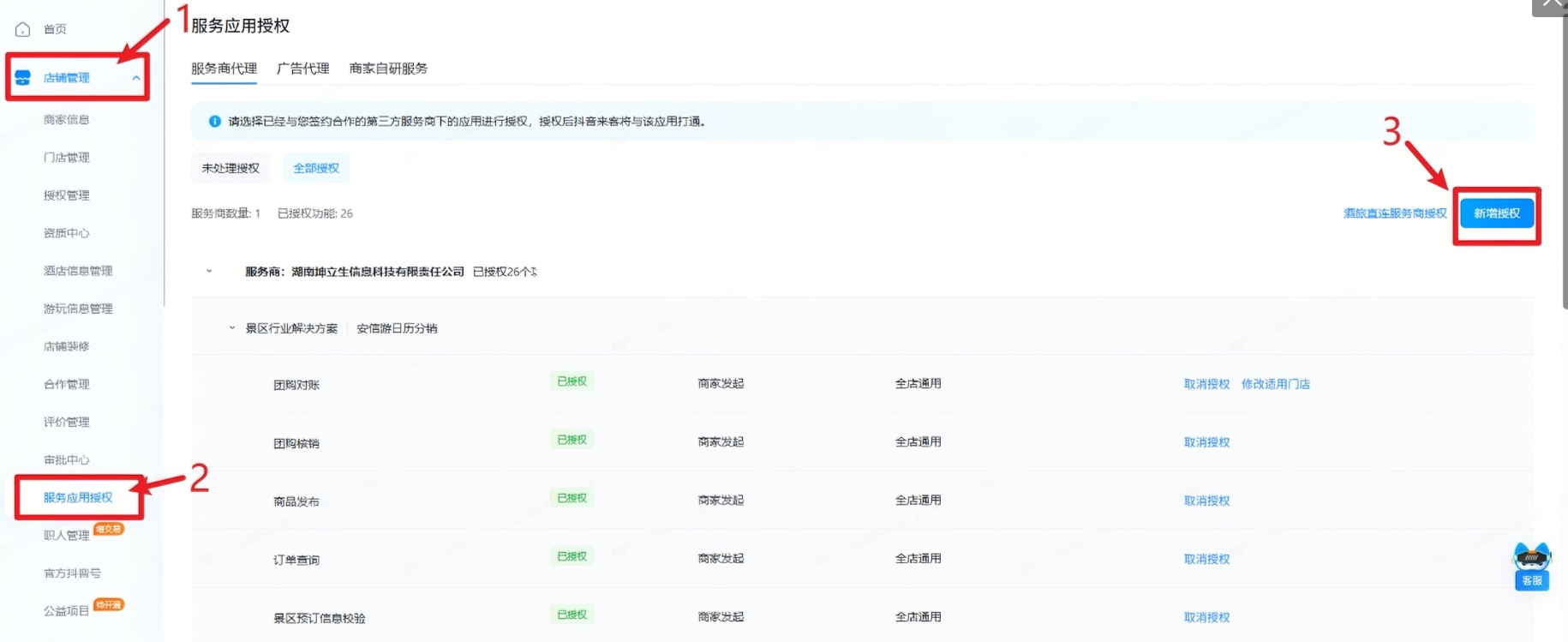Click 取消授权 for 订单查询
Image resolution: width=1568 pixels, height=642 pixels.
point(1206,559)
